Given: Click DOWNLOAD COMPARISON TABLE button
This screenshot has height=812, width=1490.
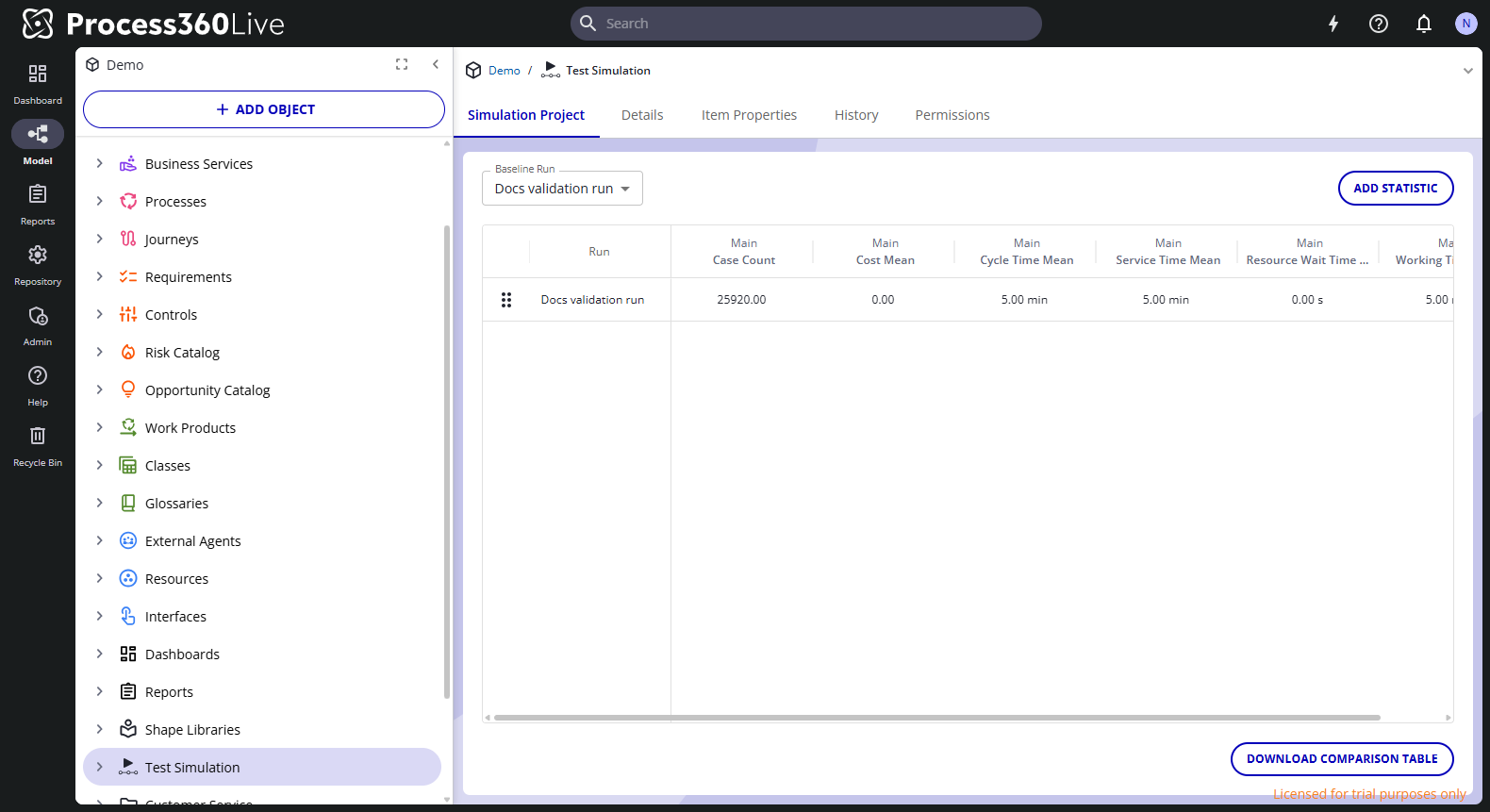Looking at the screenshot, I should tap(1342, 759).
